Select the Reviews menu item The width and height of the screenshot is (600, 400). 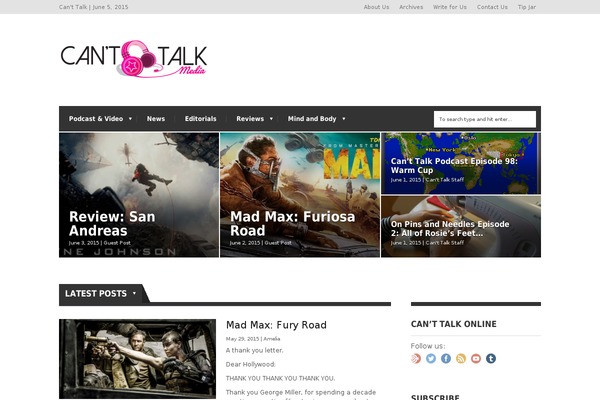pyautogui.click(x=250, y=119)
